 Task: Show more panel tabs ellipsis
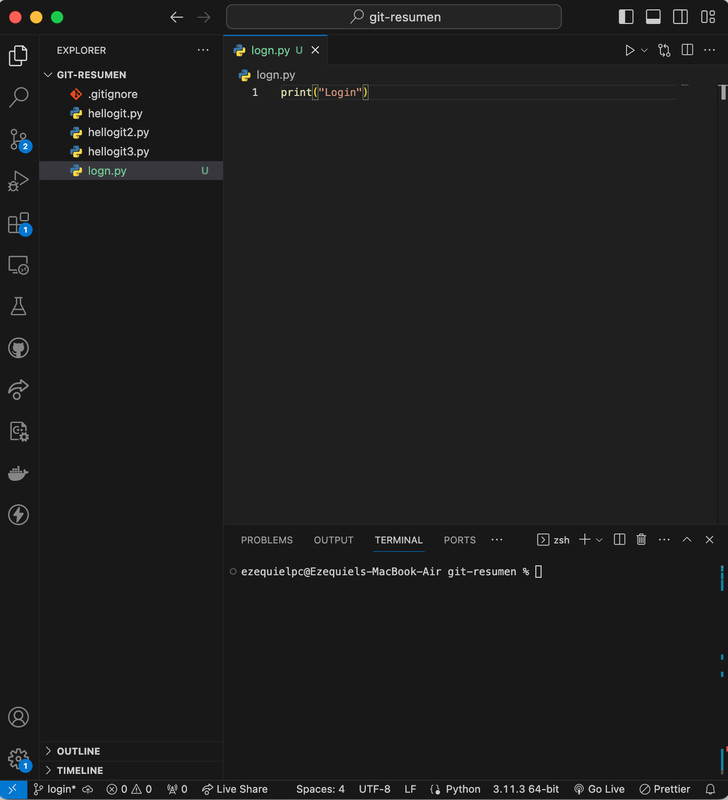[497, 540]
